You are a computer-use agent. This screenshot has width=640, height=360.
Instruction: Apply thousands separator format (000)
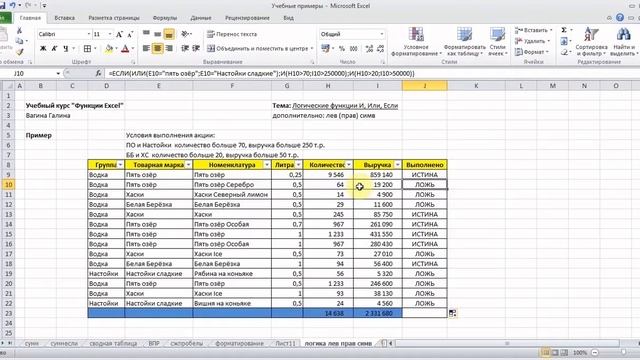coord(353,49)
